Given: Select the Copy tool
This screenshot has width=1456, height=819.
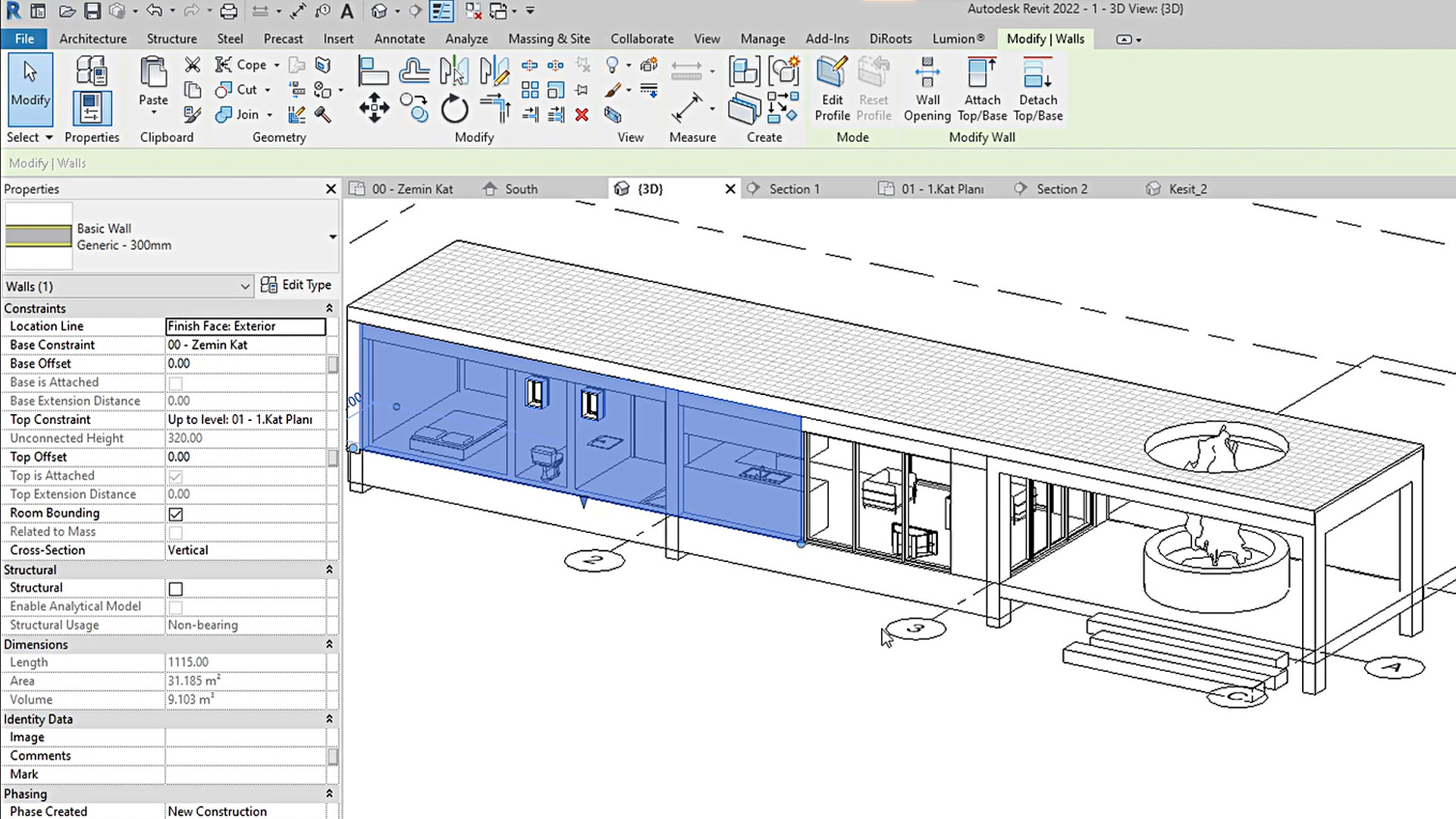Looking at the screenshot, I should (414, 108).
